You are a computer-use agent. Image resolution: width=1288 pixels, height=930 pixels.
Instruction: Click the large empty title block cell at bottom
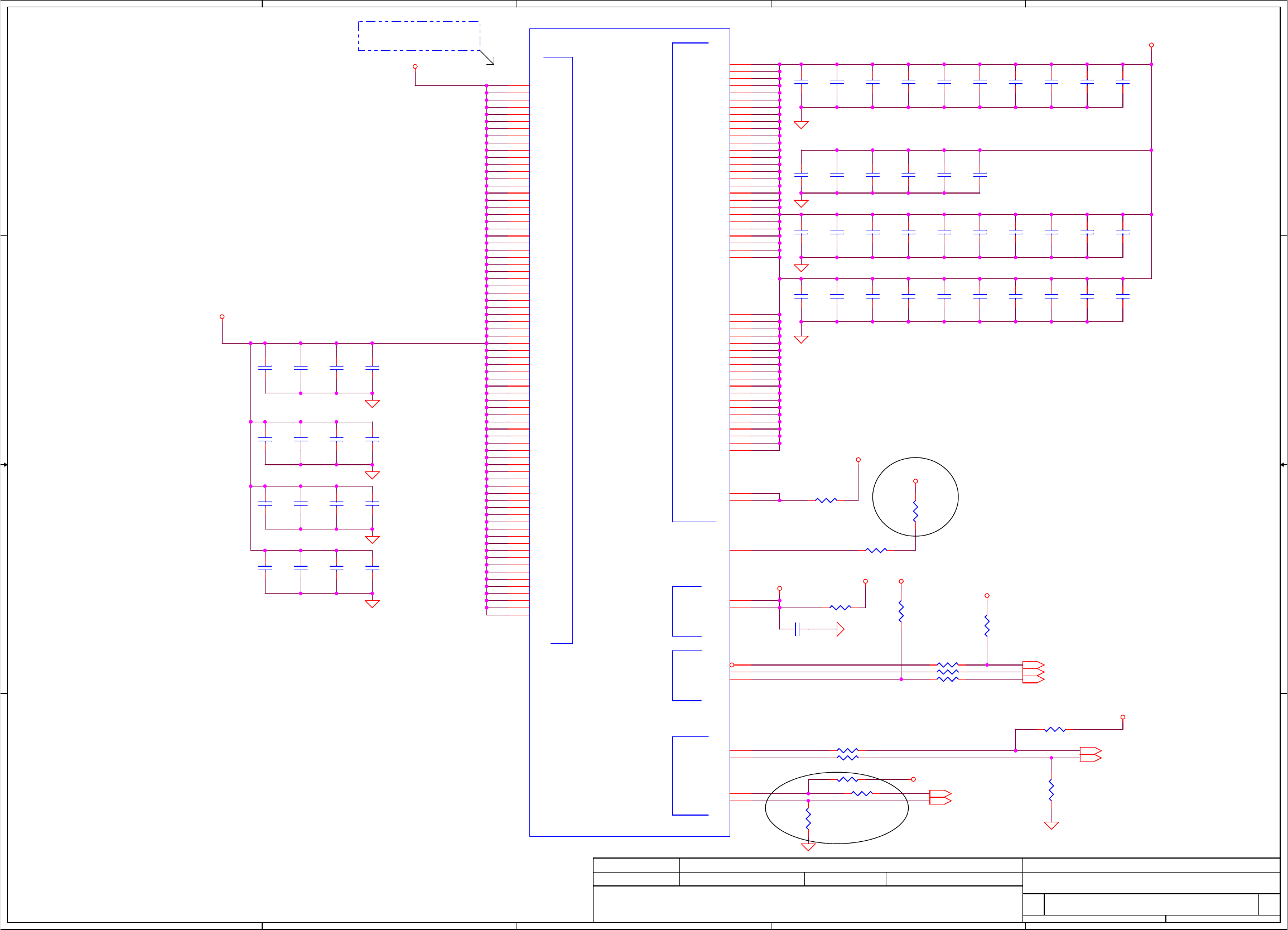pos(807,903)
